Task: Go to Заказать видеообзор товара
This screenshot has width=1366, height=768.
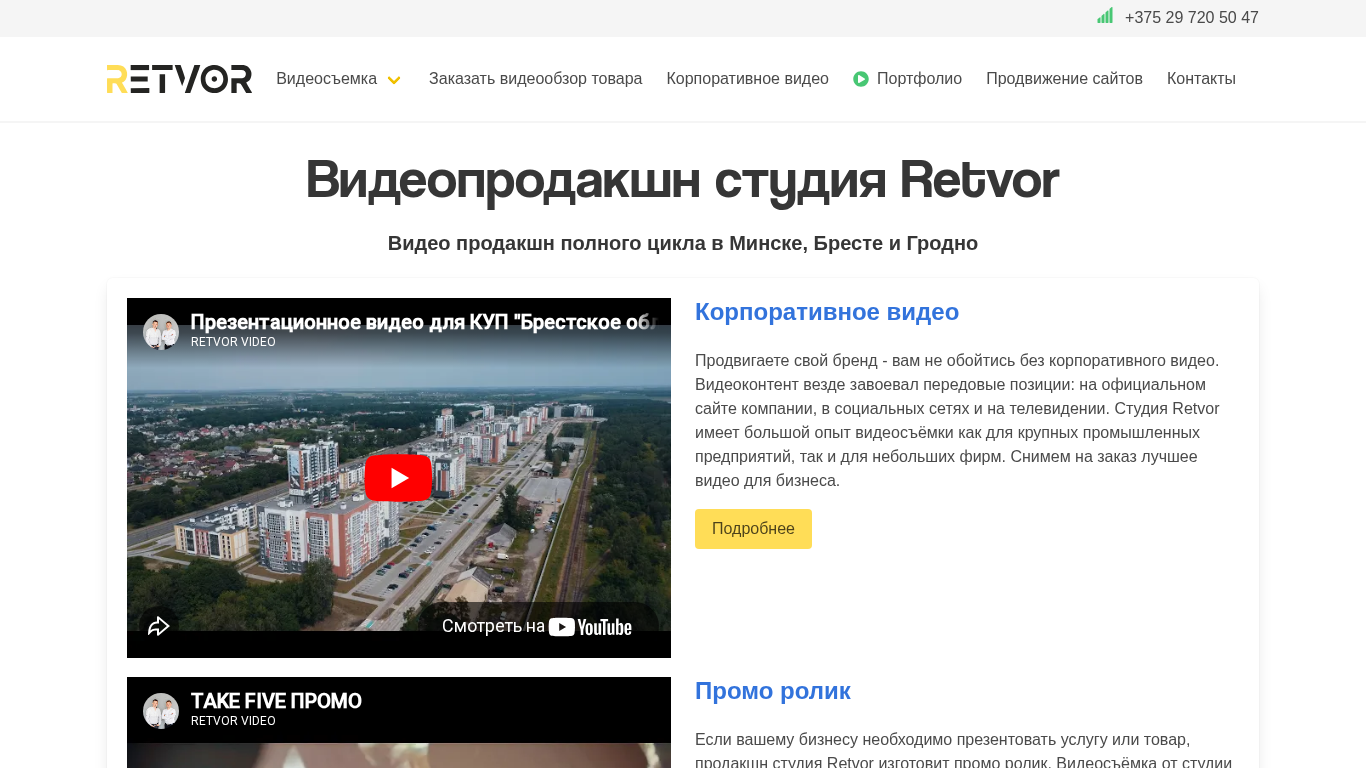Action: click(x=535, y=79)
